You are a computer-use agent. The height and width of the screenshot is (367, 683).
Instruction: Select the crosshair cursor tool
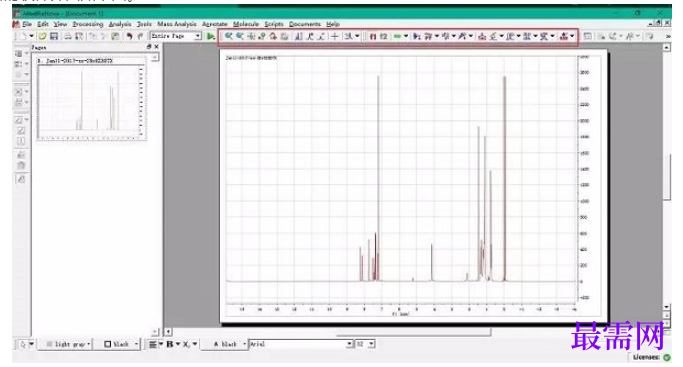point(335,36)
